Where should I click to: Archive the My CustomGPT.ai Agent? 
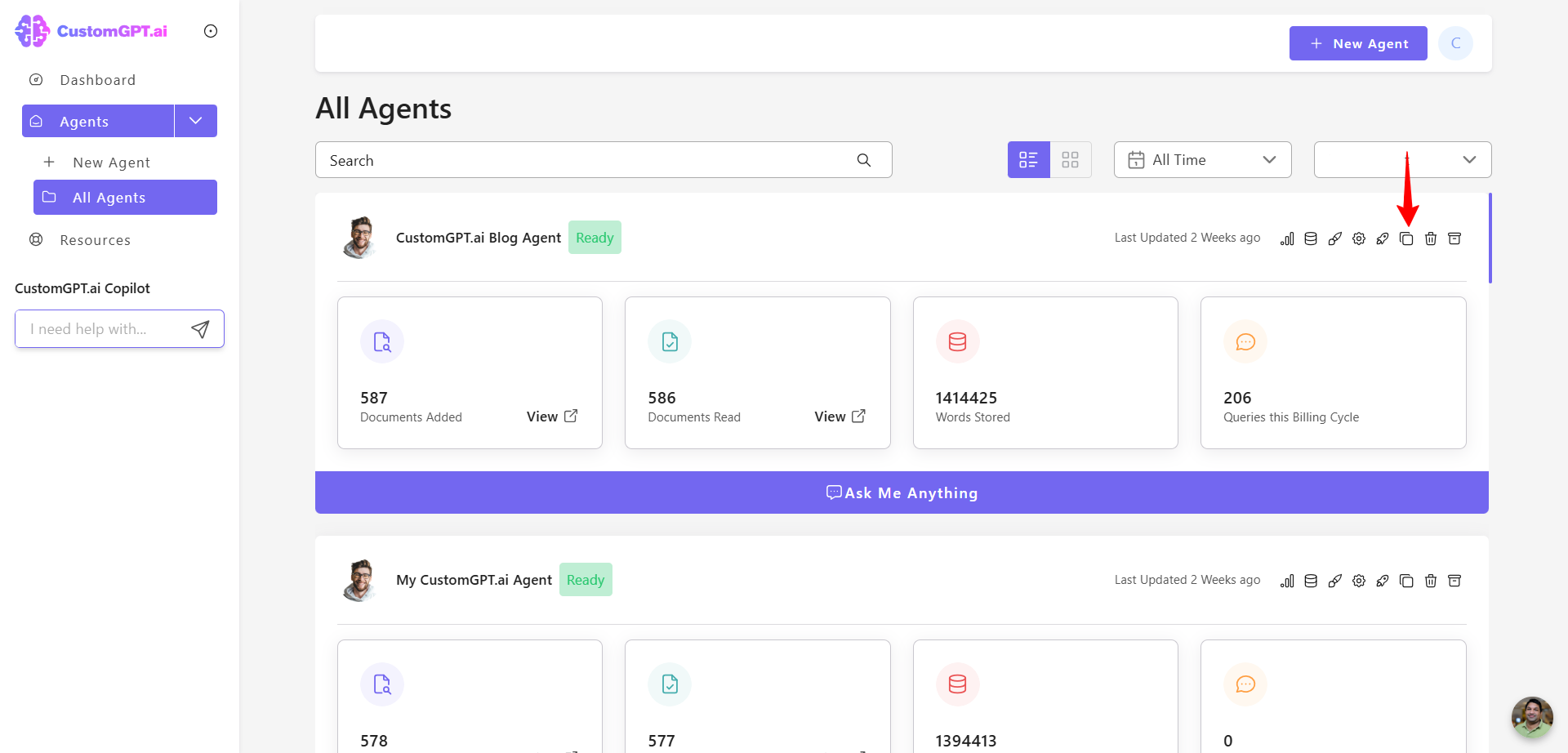1454,581
